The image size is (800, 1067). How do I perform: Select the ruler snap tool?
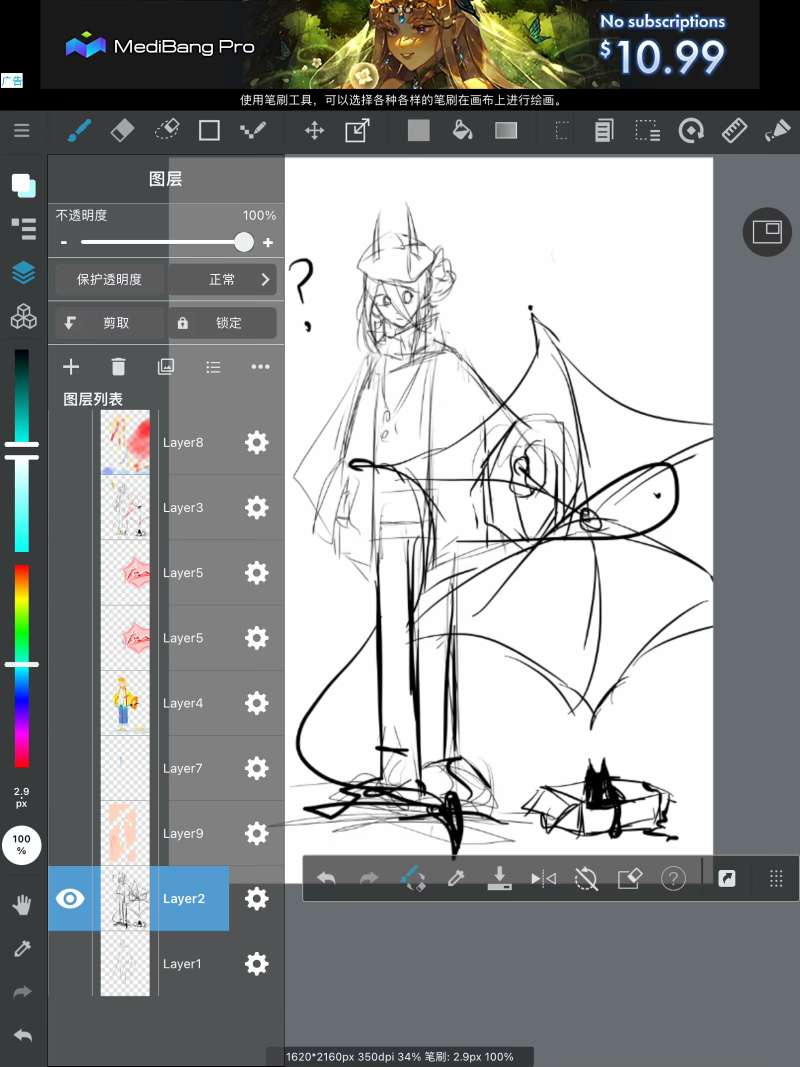tap(734, 130)
